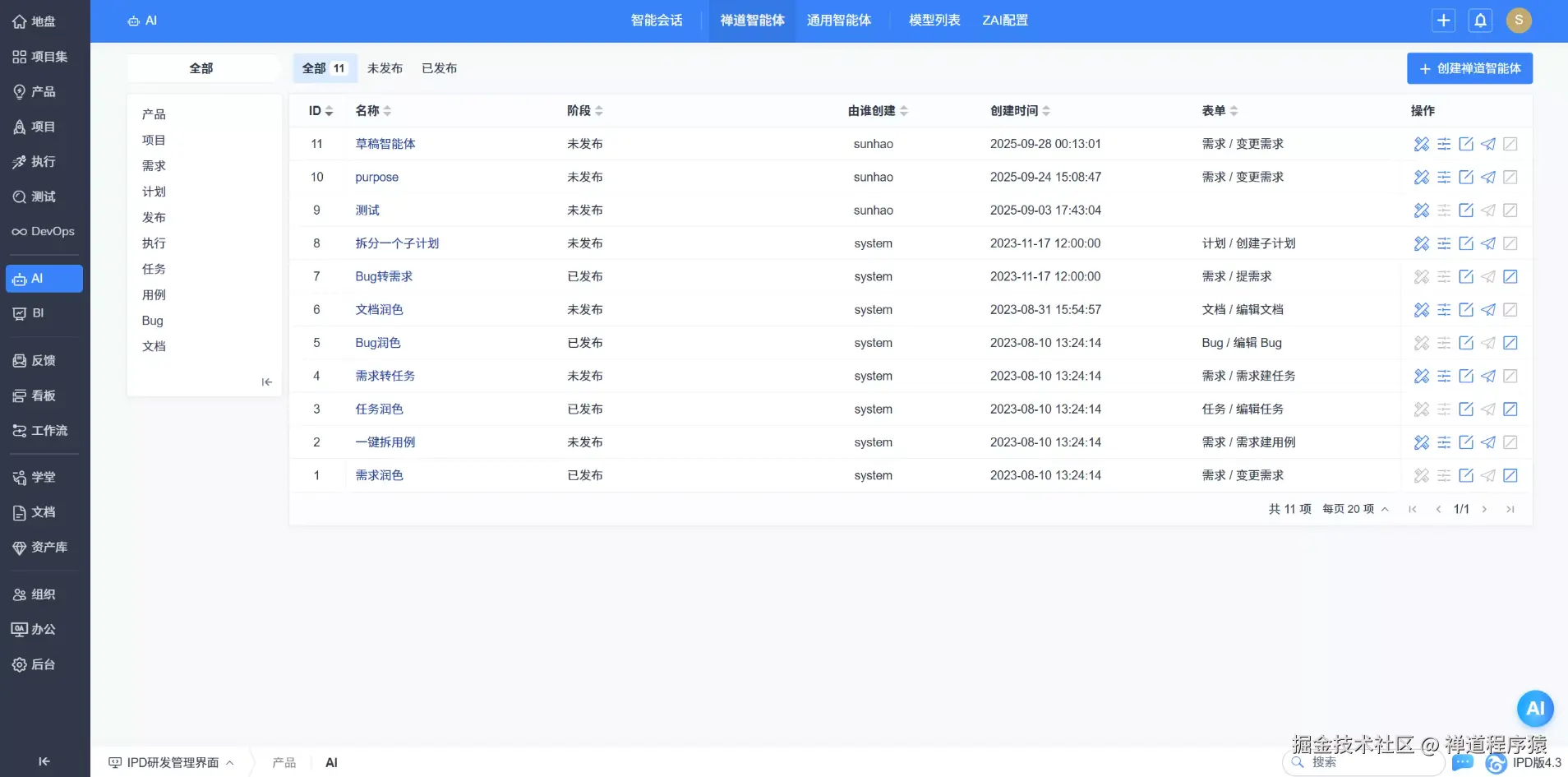Open the 需求润色 agent link

(379, 475)
